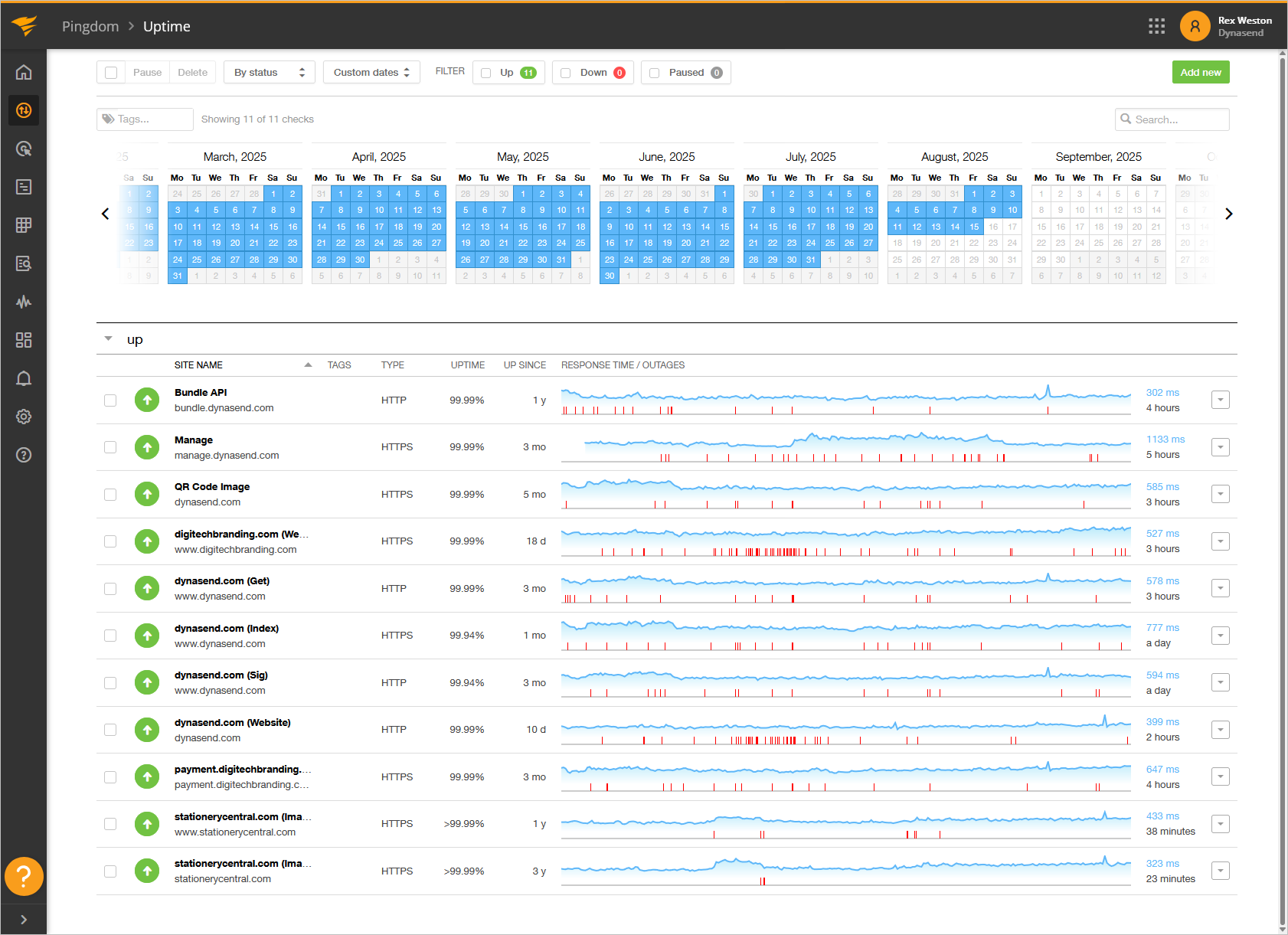Viewport: 1288px width, 935px height.
Task: Go to next months in calendar
Action: [1228, 214]
